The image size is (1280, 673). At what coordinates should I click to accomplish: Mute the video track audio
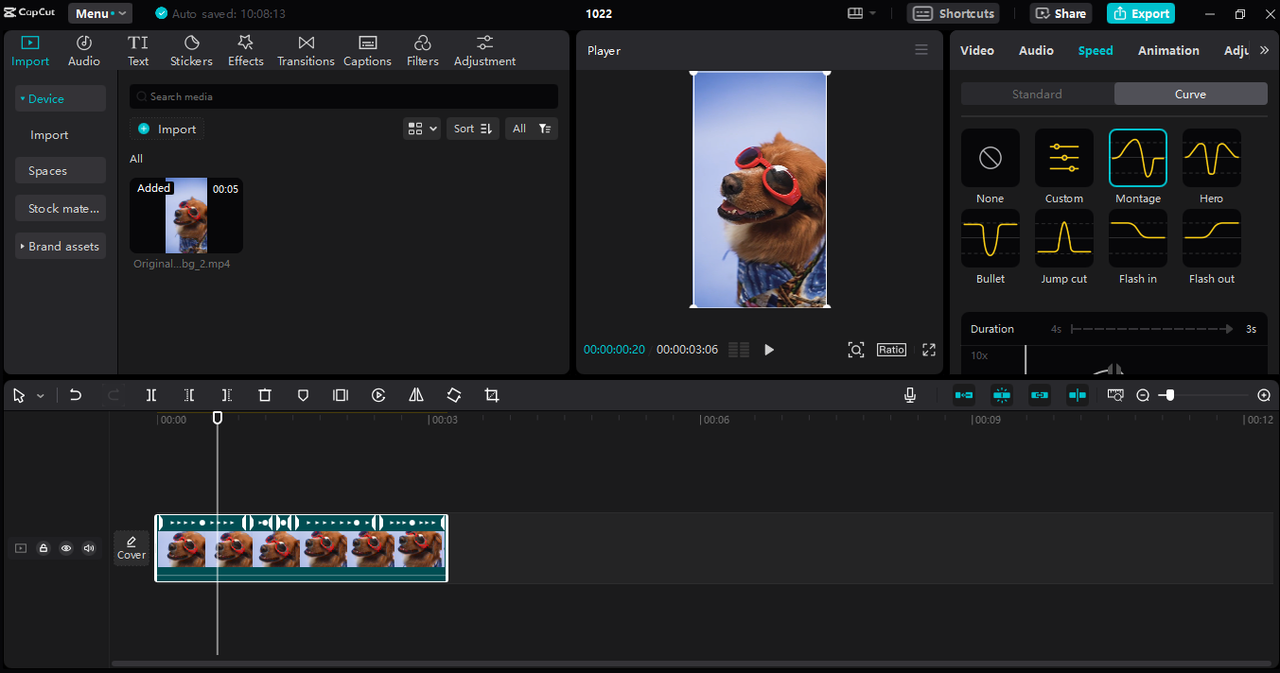89,548
